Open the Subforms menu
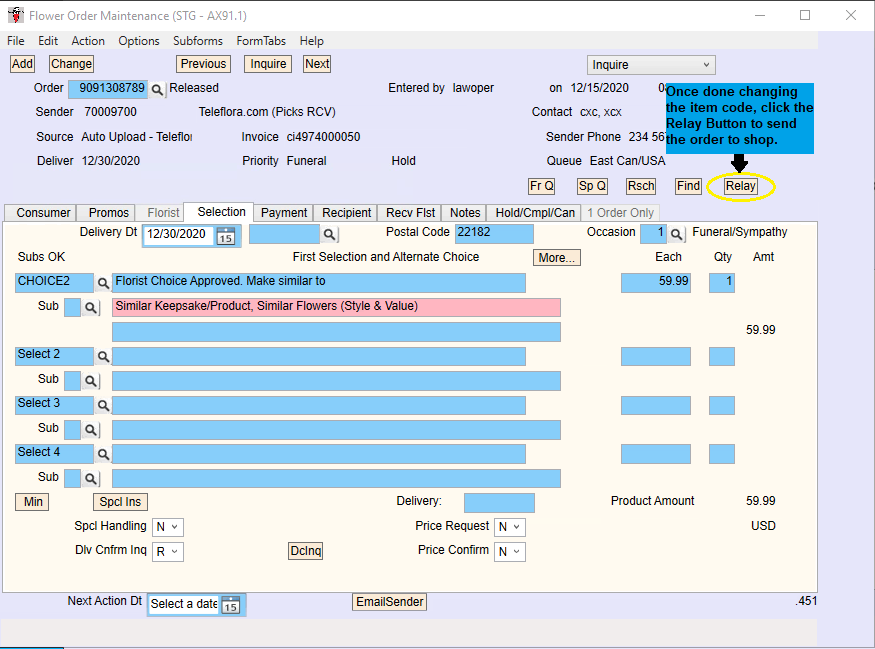The image size is (875, 649). [198, 41]
